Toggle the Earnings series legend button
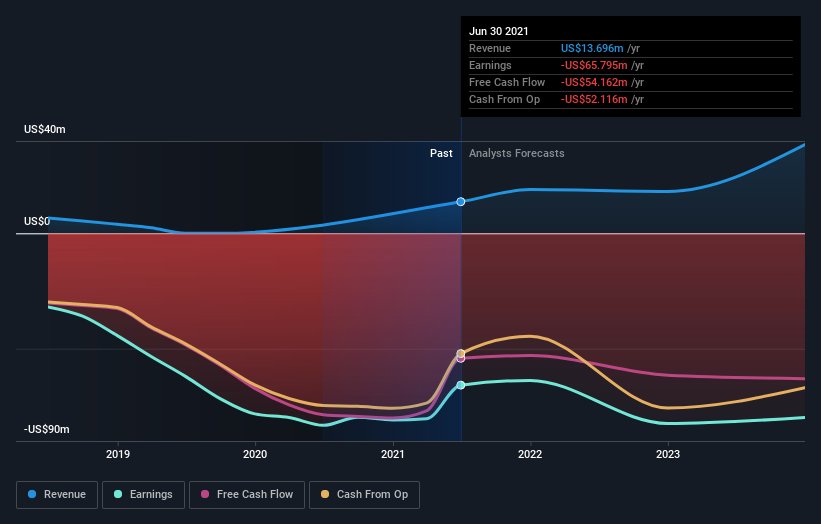This screenshot has height=524, width=821. (143, 495)
